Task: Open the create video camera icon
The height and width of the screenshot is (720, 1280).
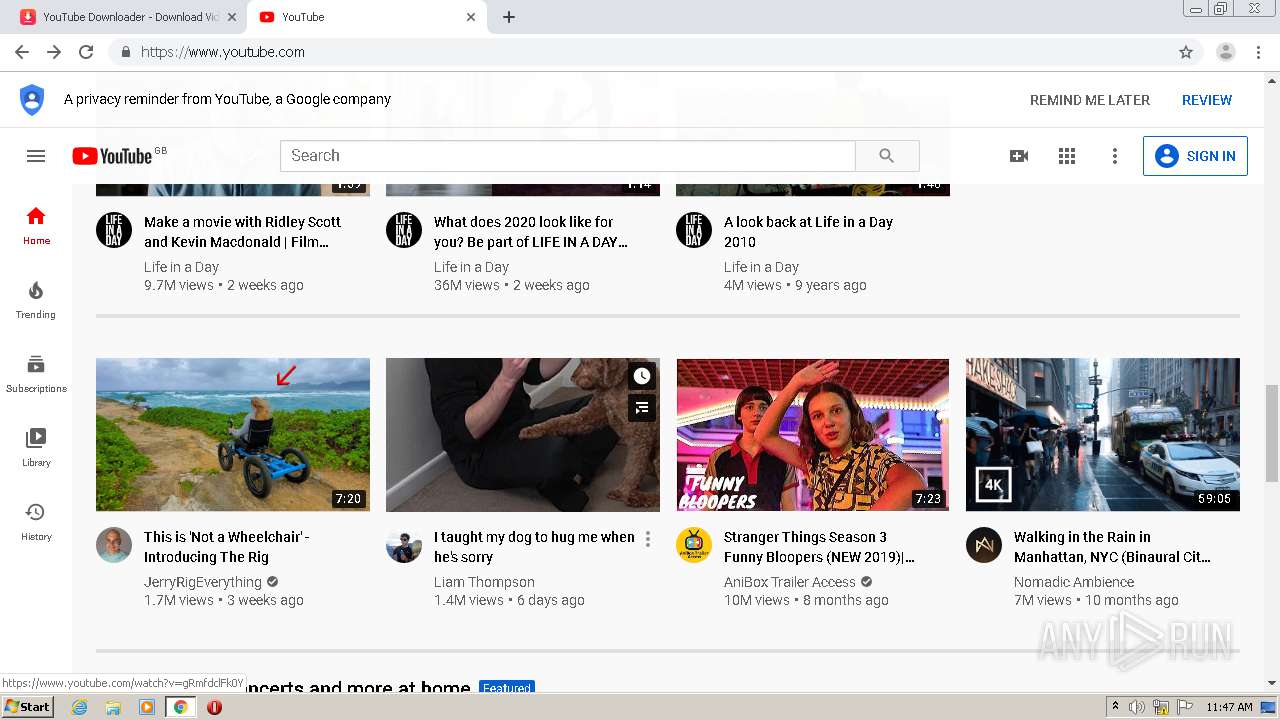Action: pos(1019,156)
